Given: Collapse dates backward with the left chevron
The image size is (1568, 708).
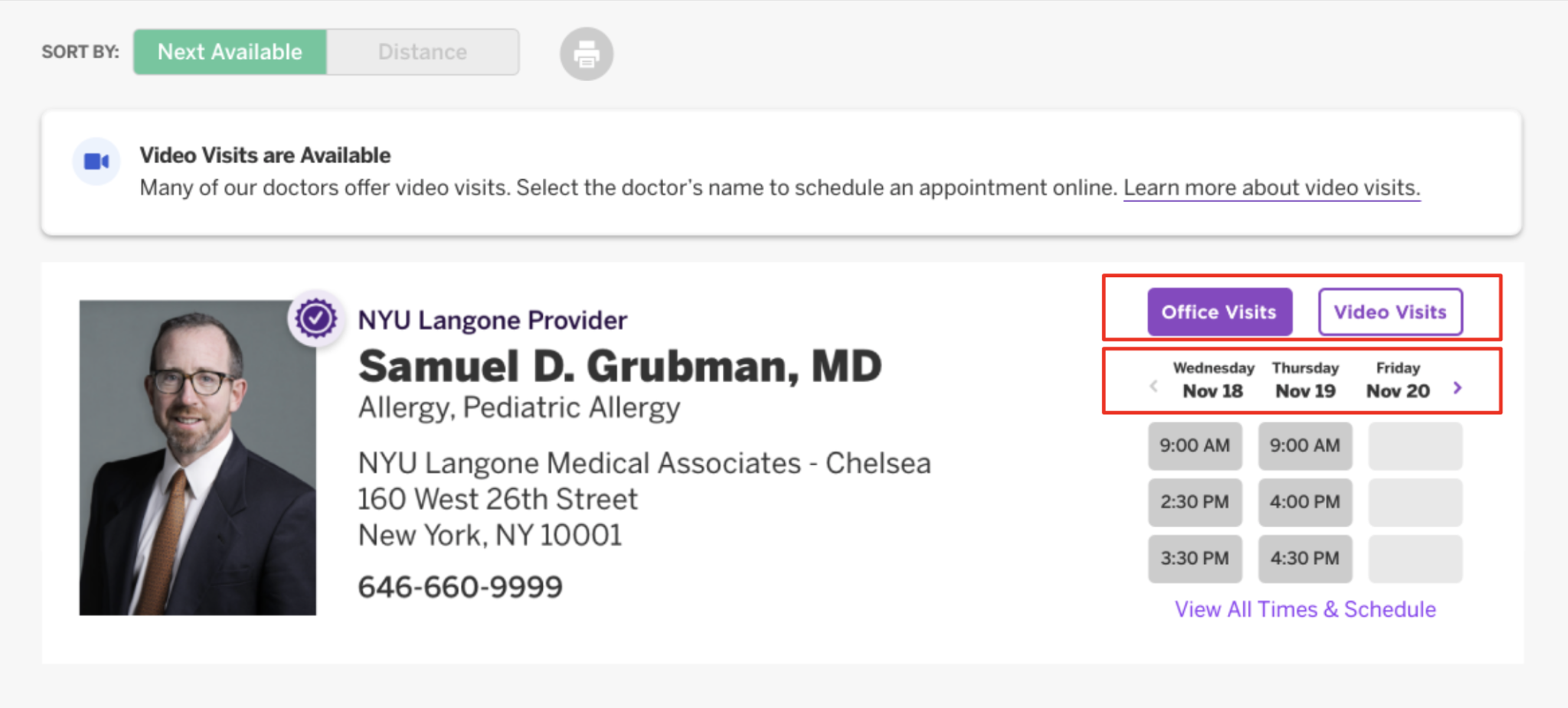Looking at the screenshot, I should point(1153,387).
